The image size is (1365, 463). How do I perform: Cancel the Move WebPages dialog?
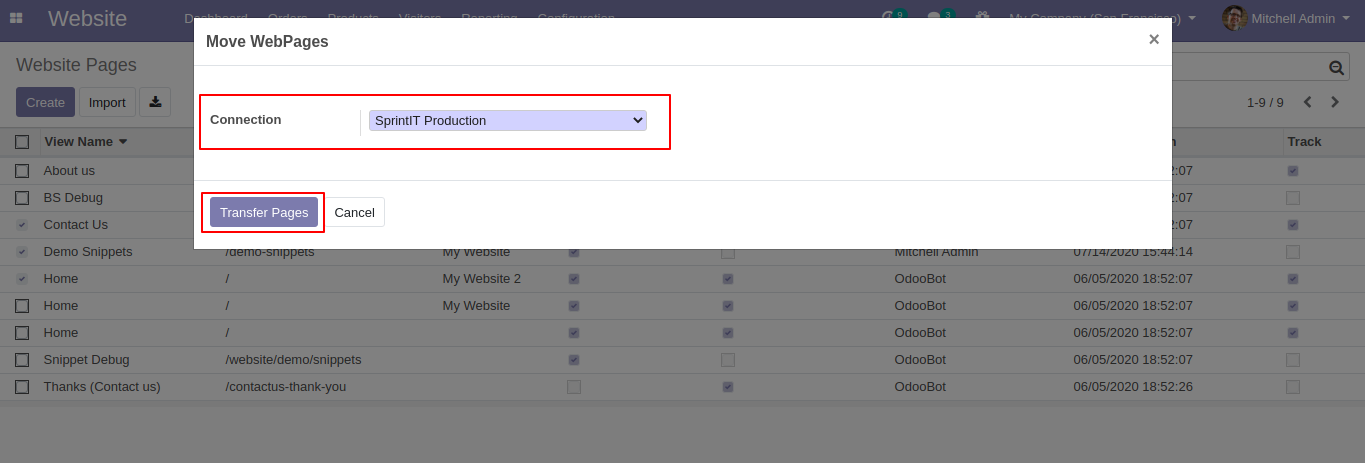[354, 212]
